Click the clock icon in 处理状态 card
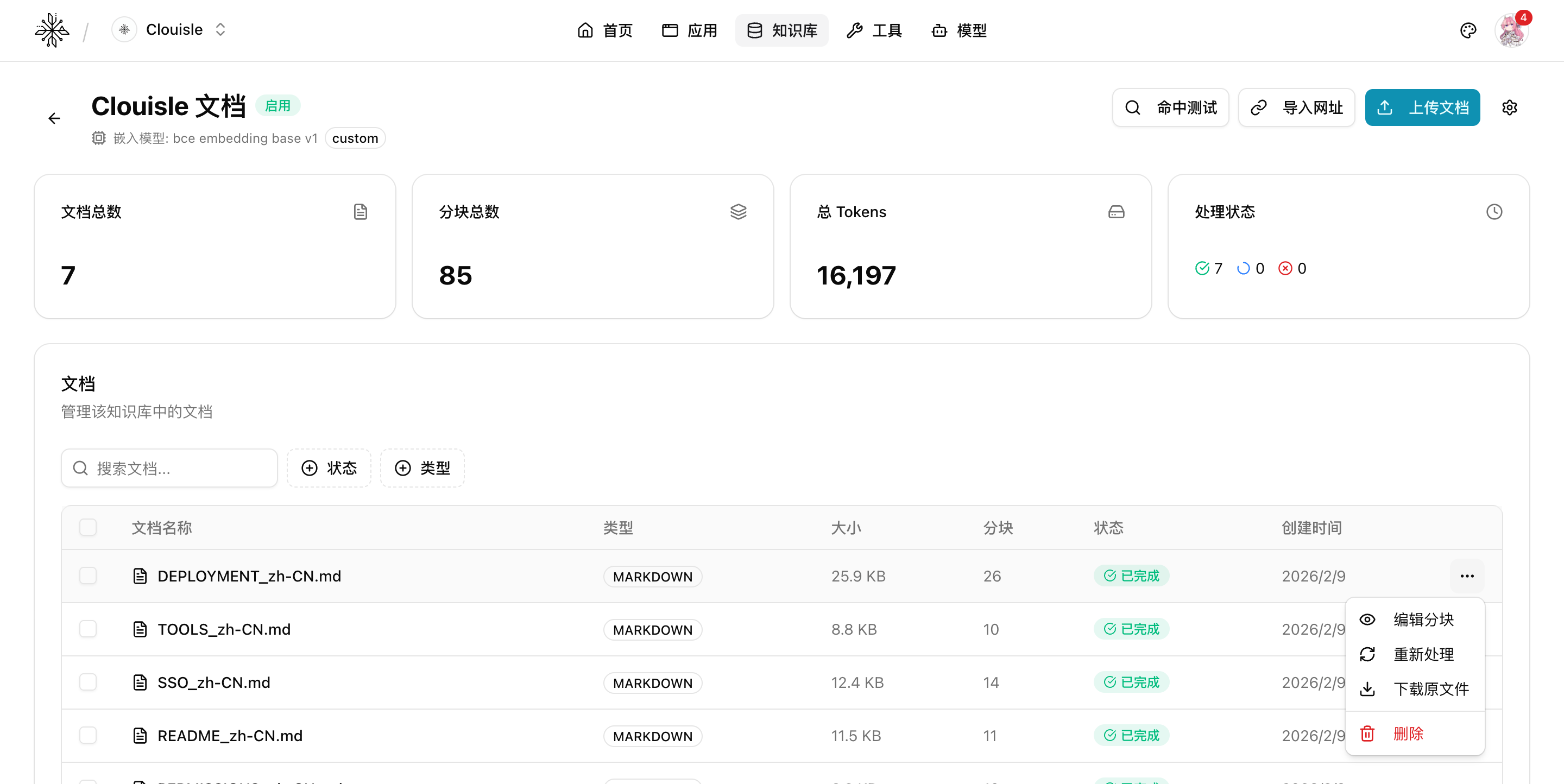 (1493, 212)
